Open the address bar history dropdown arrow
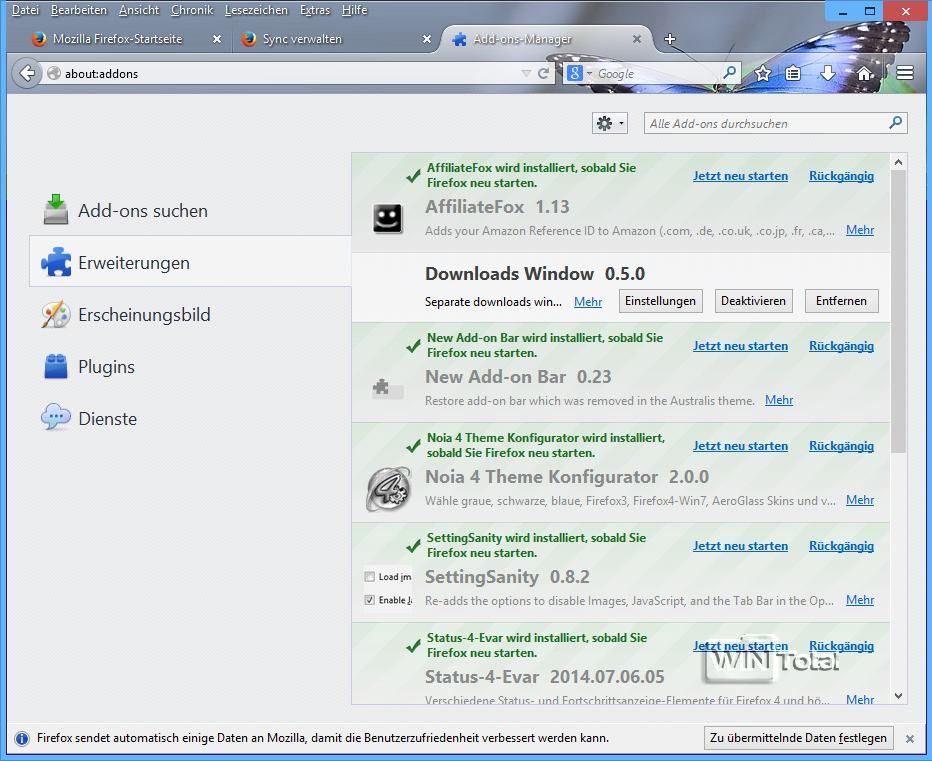932x761 pixels. [x=526, y=73]
